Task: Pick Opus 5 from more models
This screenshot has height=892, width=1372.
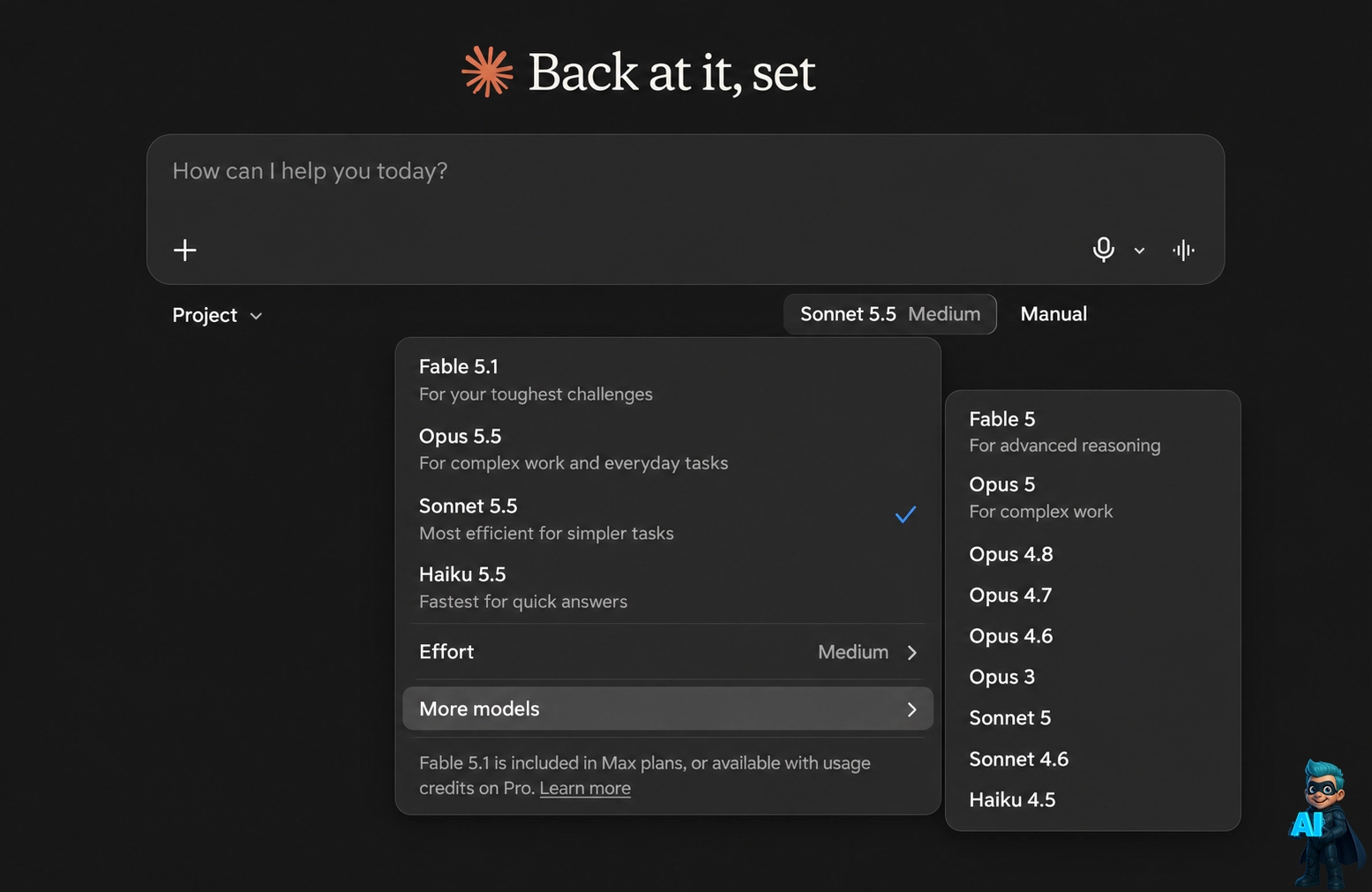Action: coord(1092,498)
